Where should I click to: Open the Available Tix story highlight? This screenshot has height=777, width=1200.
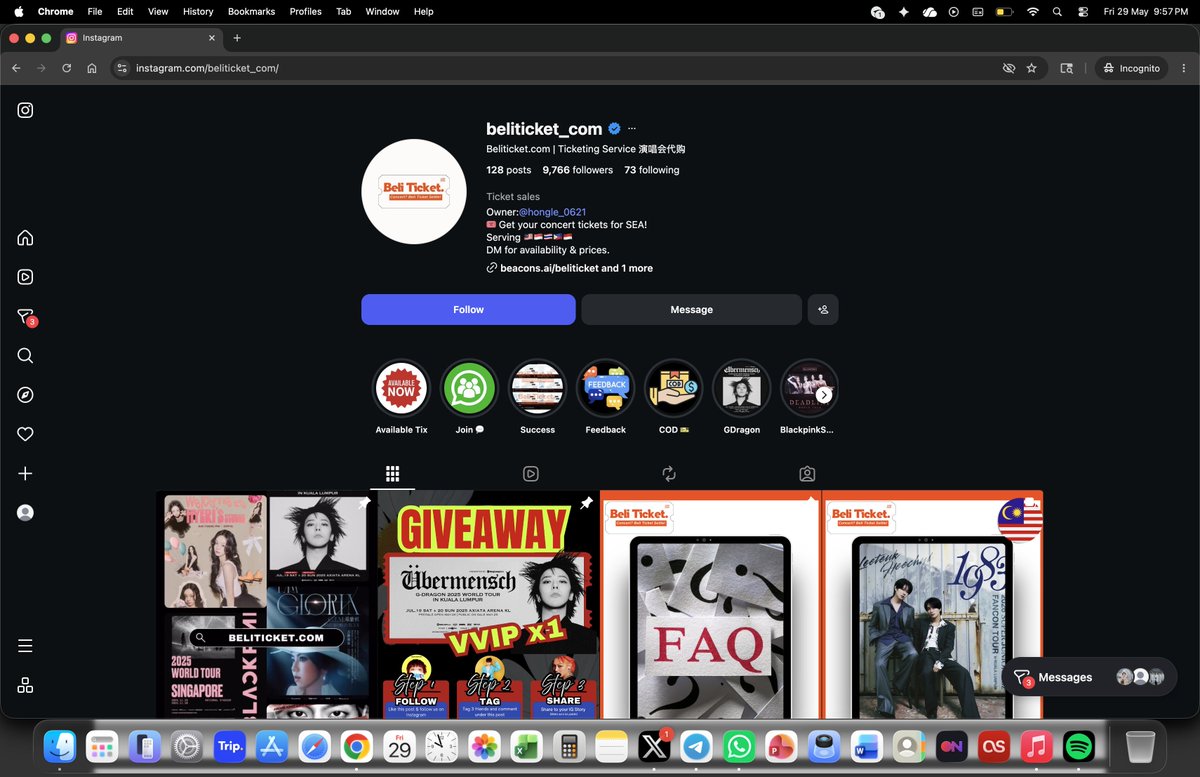[x=401, y=388]
